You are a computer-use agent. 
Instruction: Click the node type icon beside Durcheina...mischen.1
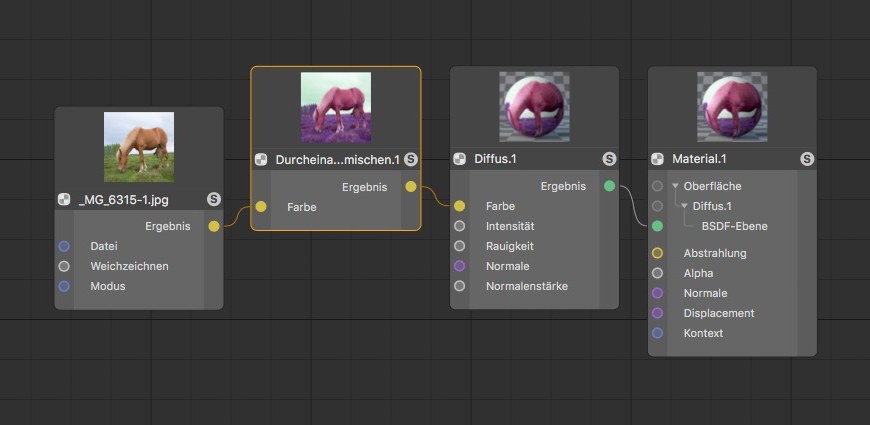[261, 160]
